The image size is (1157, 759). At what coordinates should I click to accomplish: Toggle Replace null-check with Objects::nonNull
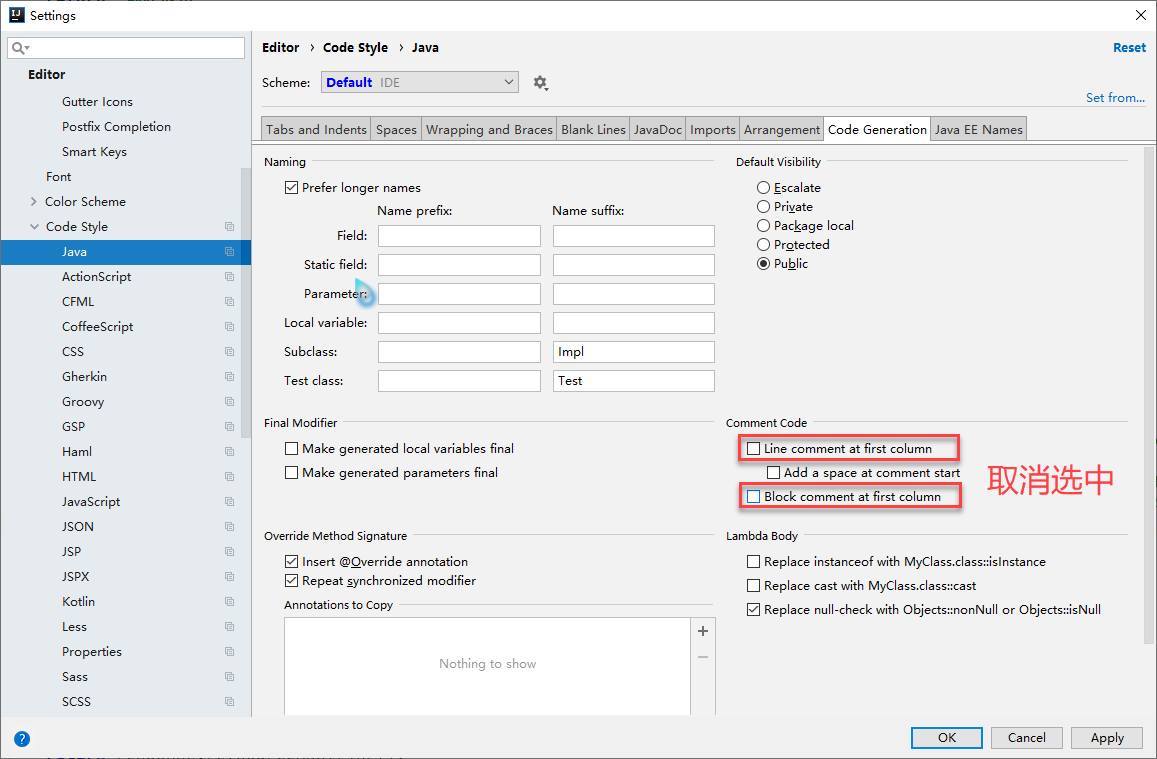[753, 610]
